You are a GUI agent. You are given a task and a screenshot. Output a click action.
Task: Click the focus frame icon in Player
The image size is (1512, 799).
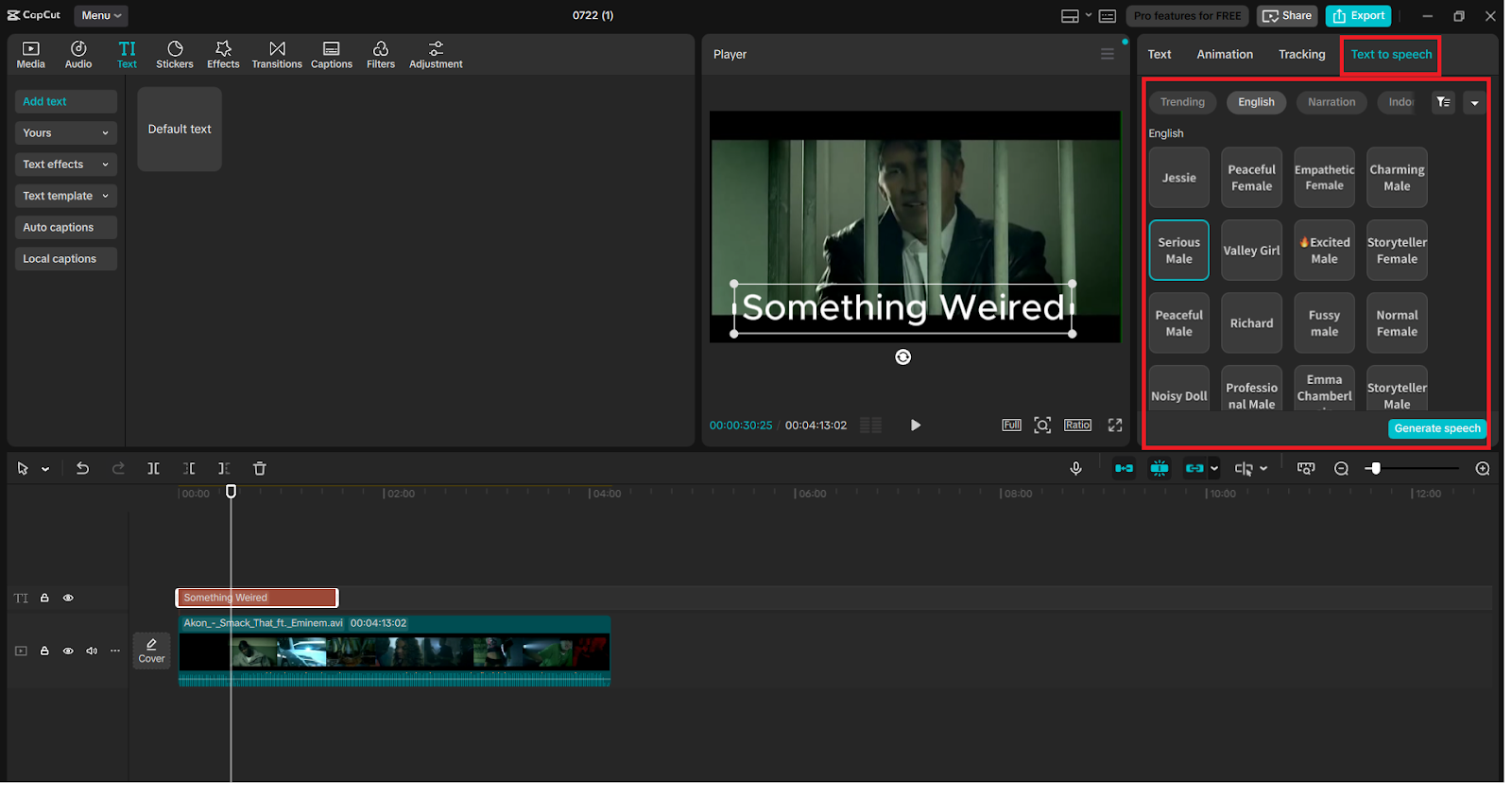[x=1042, y=426]
